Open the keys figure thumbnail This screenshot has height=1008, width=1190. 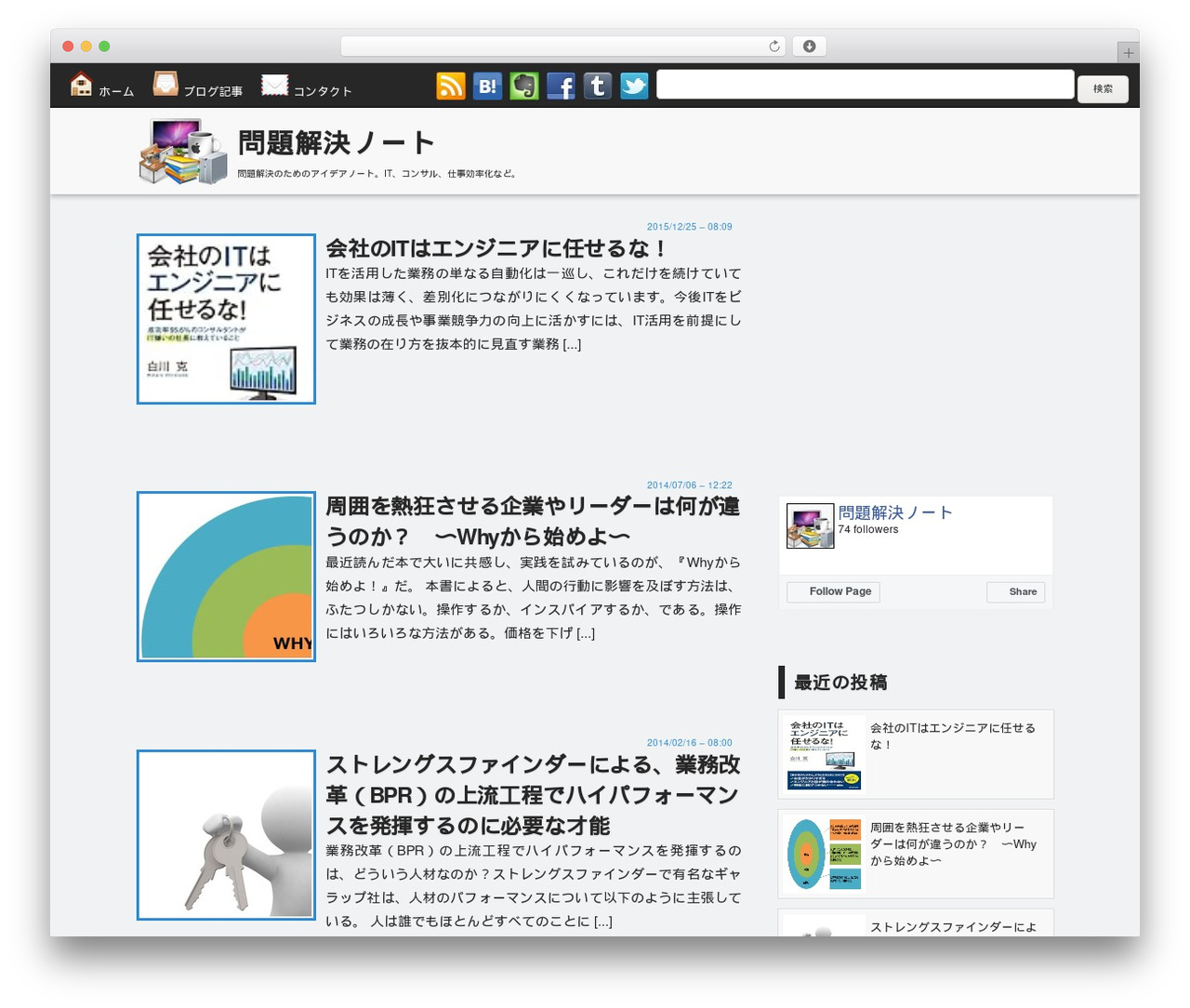click(226, 835)
